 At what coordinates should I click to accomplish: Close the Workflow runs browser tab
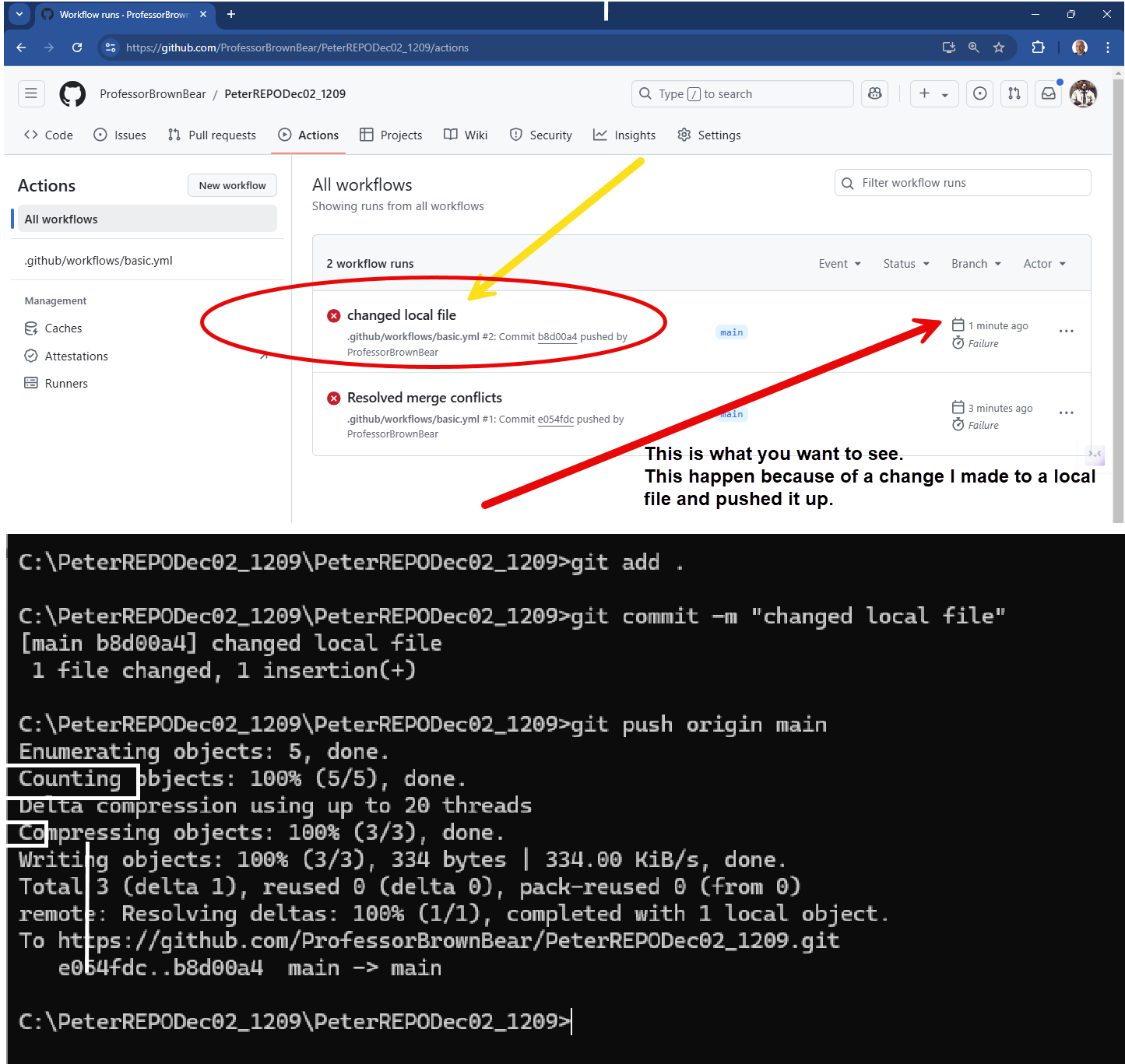pyautogui.click(x=203, y=14)
